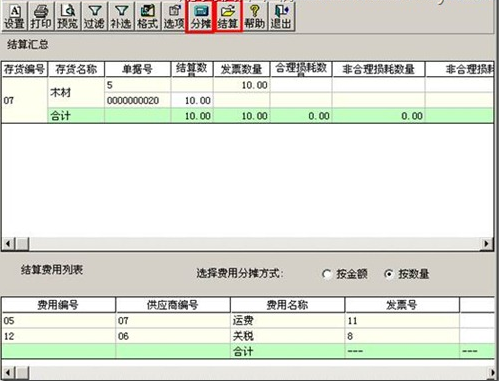Image resolution: width=499 pixels, height=381 pixels.
Task: Select document number 5 cell
Action: point(138,85)
